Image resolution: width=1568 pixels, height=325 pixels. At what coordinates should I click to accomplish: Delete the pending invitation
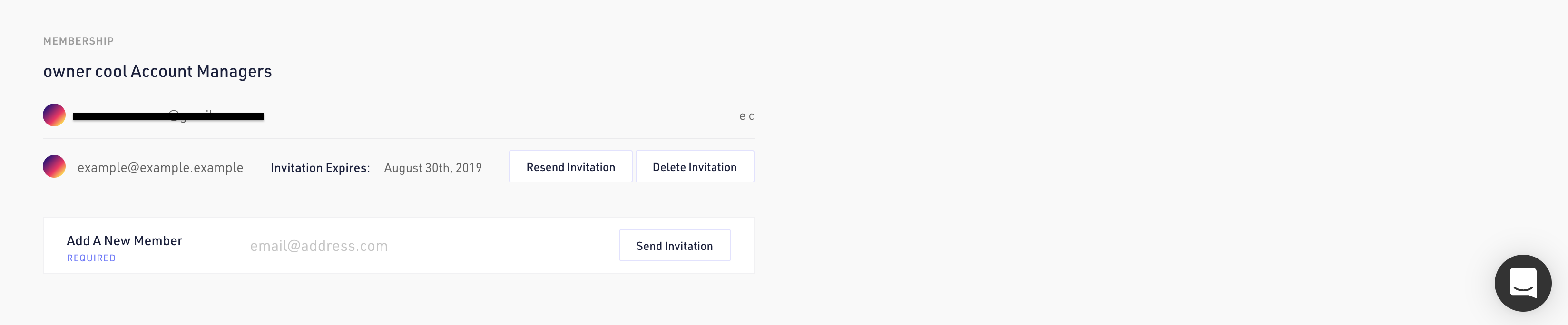coord(694,167)
